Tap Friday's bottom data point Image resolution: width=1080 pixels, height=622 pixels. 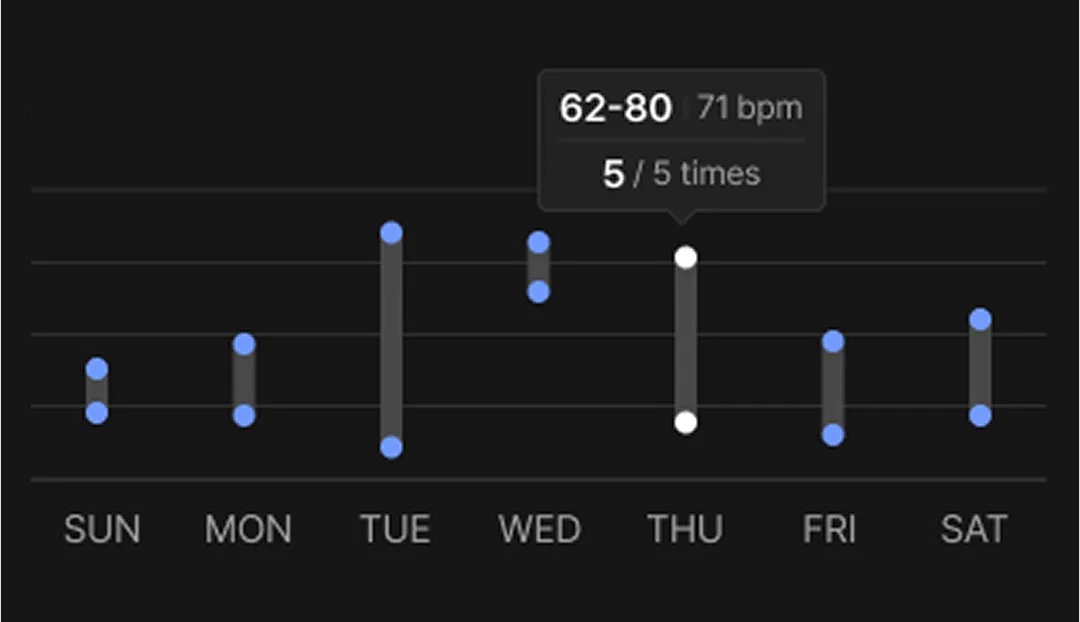(833, 434)
